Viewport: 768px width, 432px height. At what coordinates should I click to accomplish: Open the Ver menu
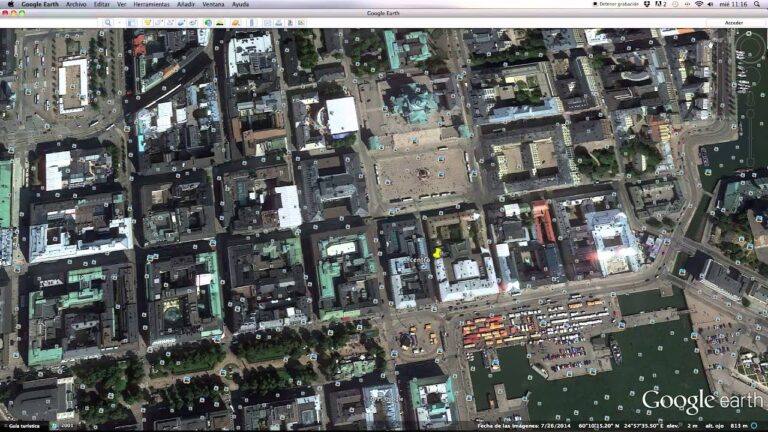pos(121,4)
